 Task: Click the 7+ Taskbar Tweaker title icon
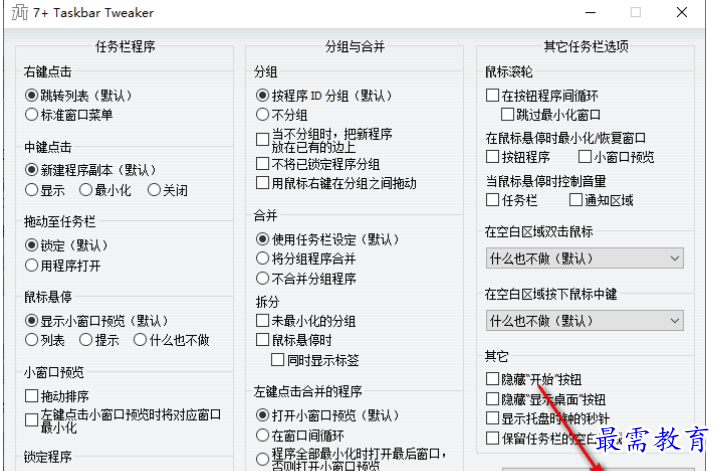(x=20, y=12)
